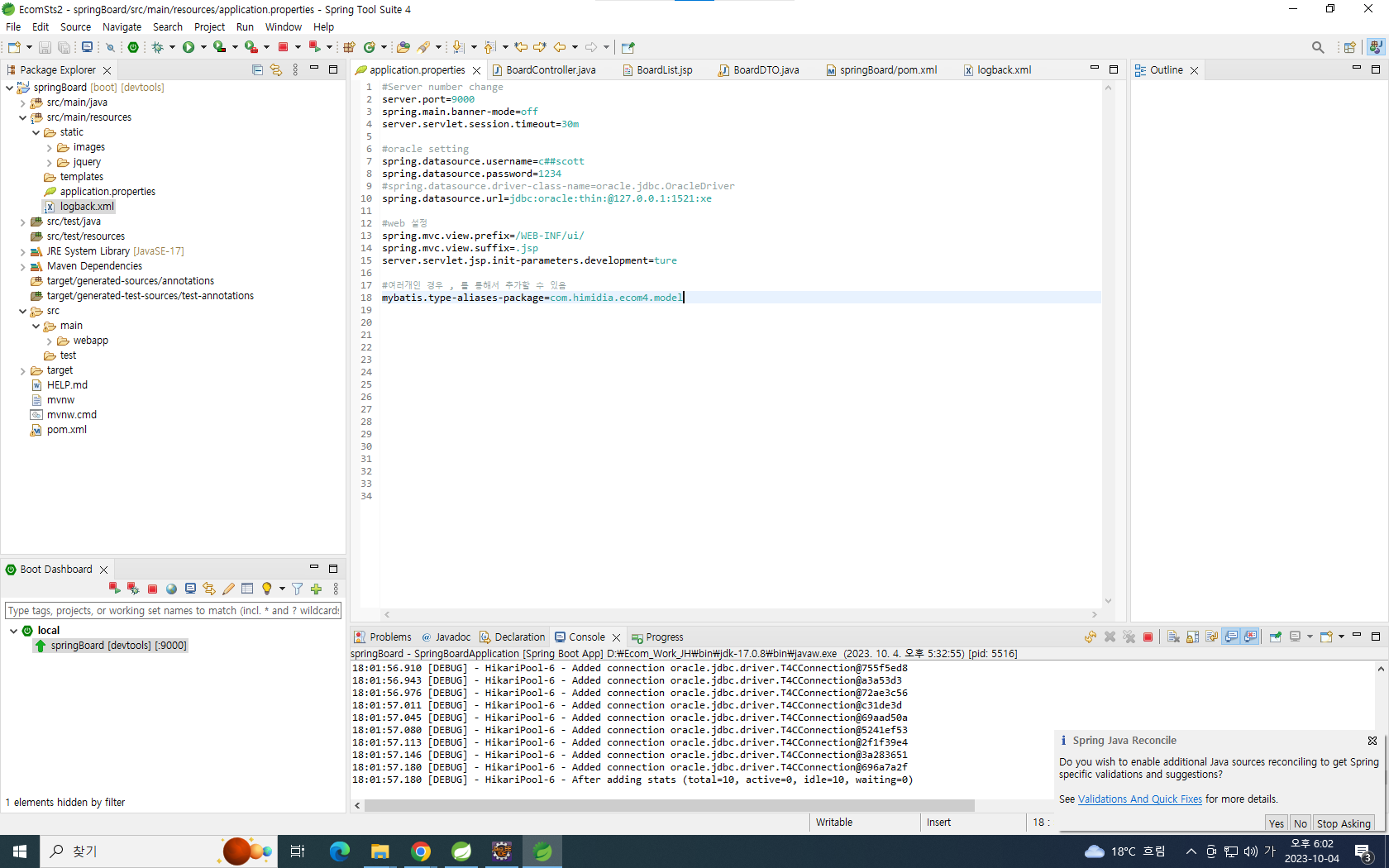Image resolution: width=1389 pixels, height=868 pixels.
Task: Open the Project menu
Action: (x=209, y=27)
